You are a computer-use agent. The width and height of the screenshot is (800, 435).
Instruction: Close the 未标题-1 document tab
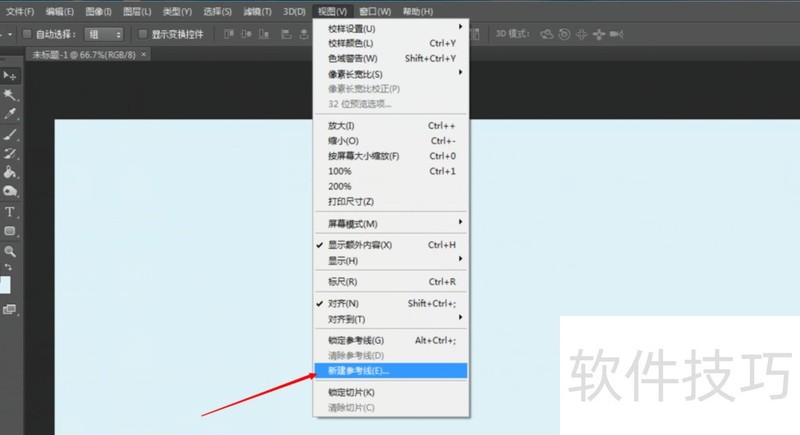click(144, 54)
